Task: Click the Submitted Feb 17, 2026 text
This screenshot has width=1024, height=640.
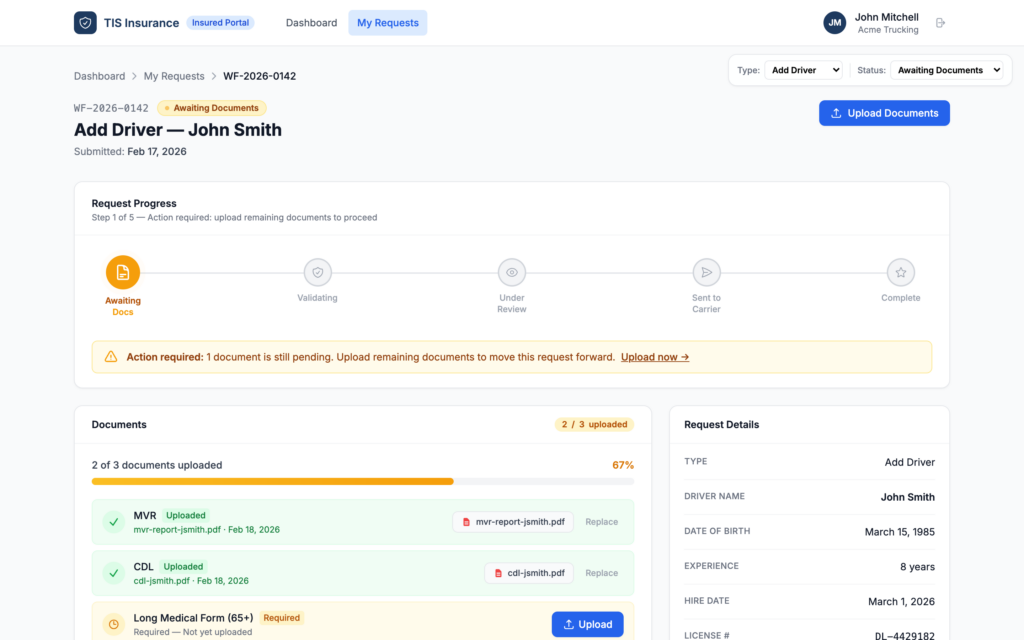Action: point(130,152)
